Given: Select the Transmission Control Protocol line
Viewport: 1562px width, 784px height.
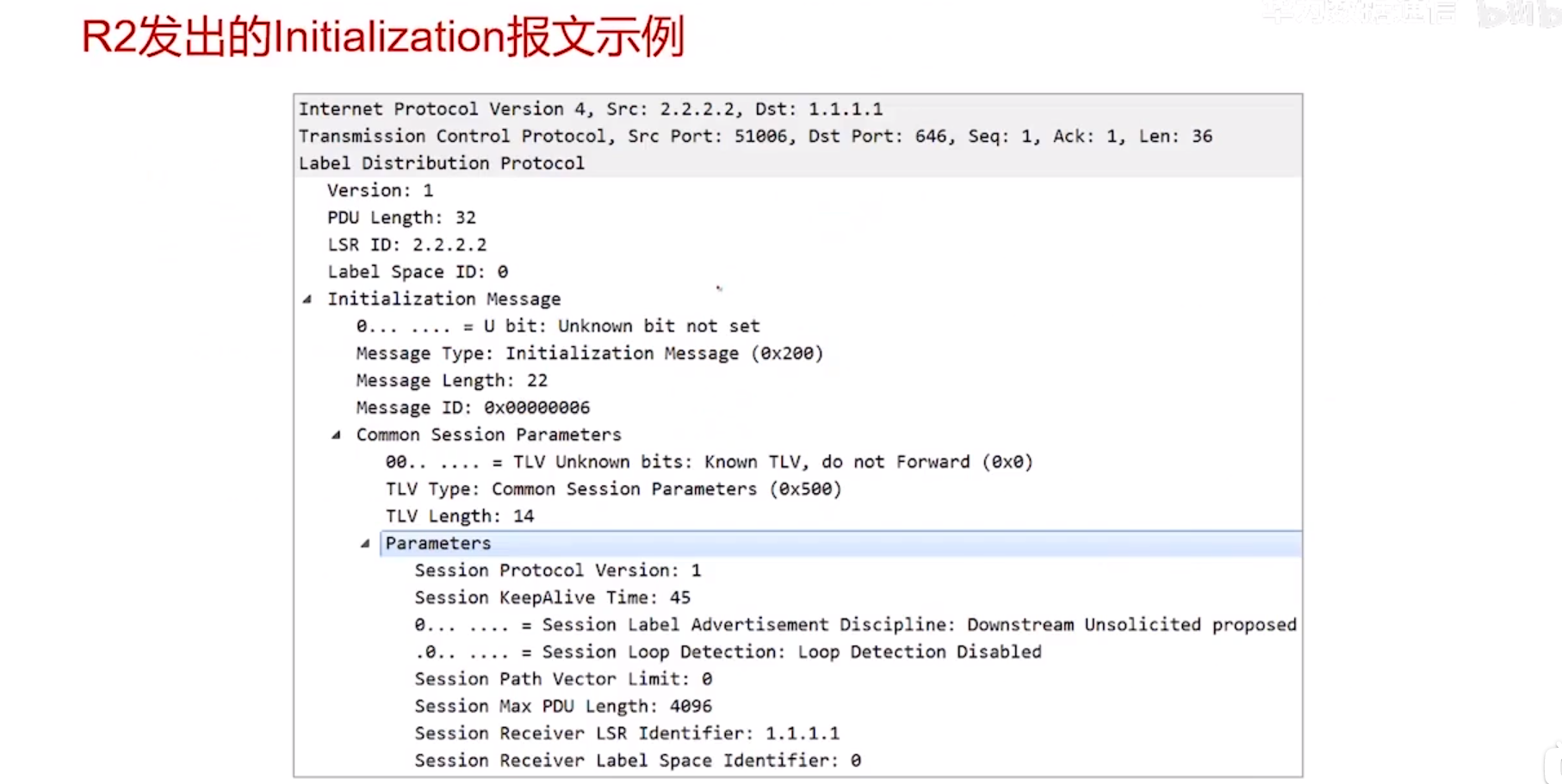Looking at the screenshot, I should point(755,136).
